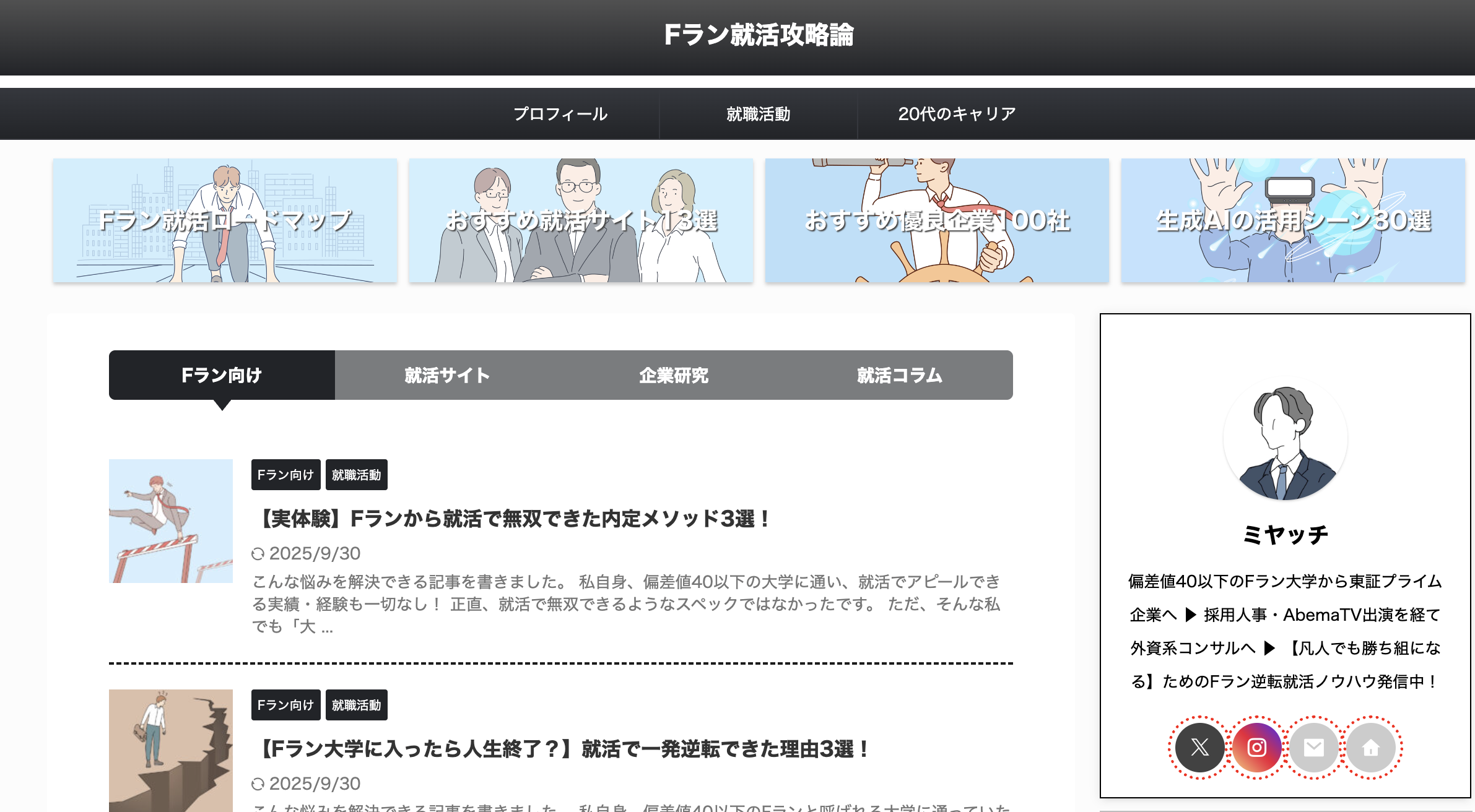1475x812 pixels.
Task: Open the おすすめ優良企業100社 banner
Action: click(x=937, y=220)
